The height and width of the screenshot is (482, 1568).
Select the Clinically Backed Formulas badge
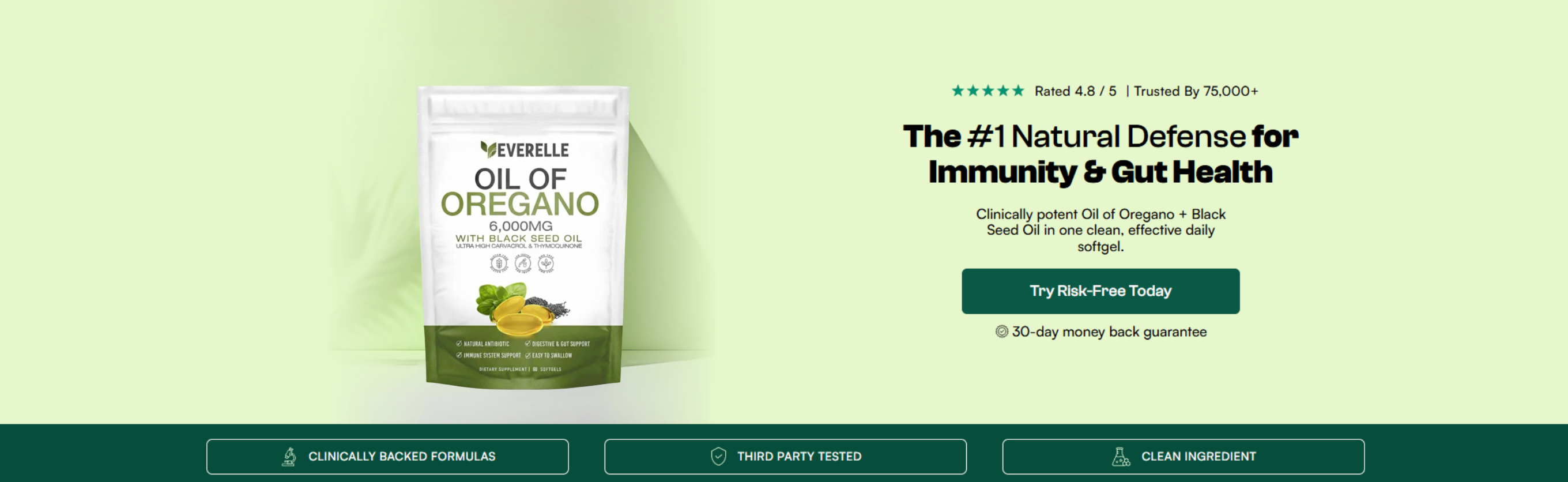click(x=387, y=457)
